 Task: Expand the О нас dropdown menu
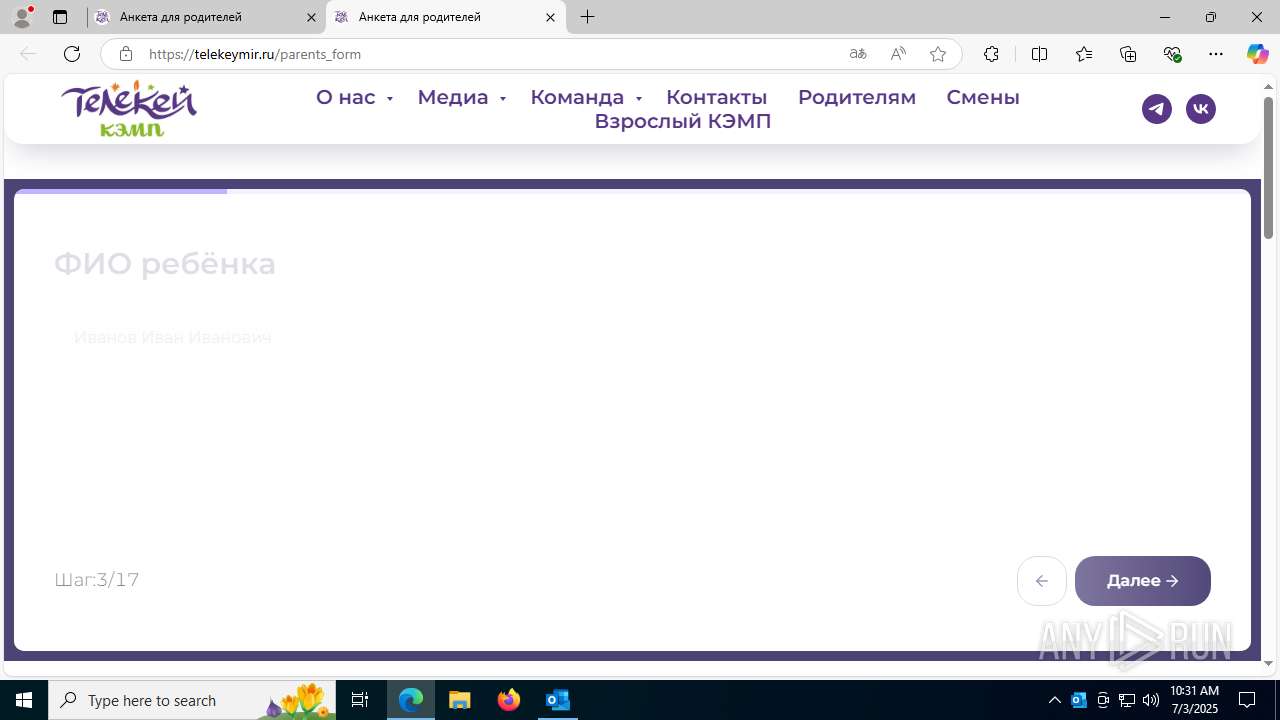[354, 97]
